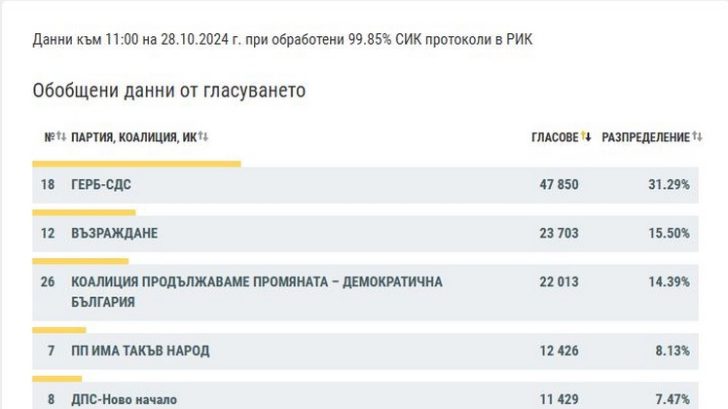Screen dimensions: 728x409
Task: Click the yellow bar above ГЕРБ-СДС
Action: [137, 163]
